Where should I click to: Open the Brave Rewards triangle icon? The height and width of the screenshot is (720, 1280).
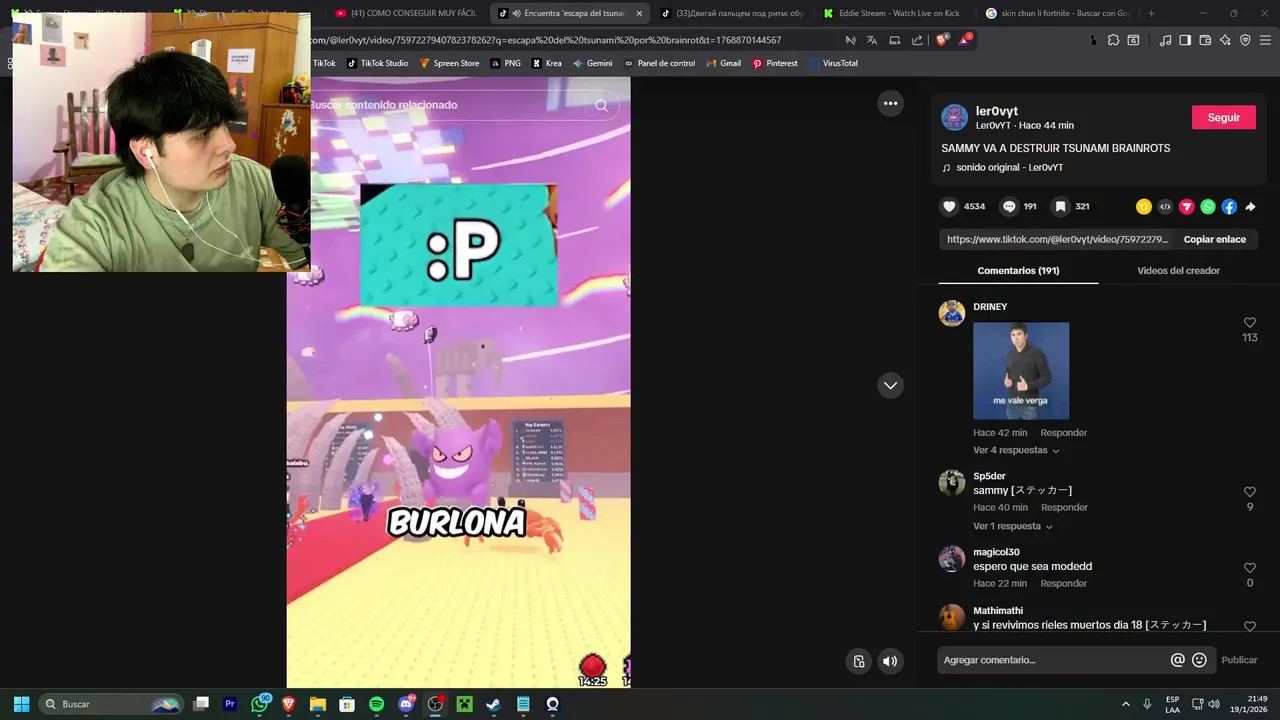(965, 40)
